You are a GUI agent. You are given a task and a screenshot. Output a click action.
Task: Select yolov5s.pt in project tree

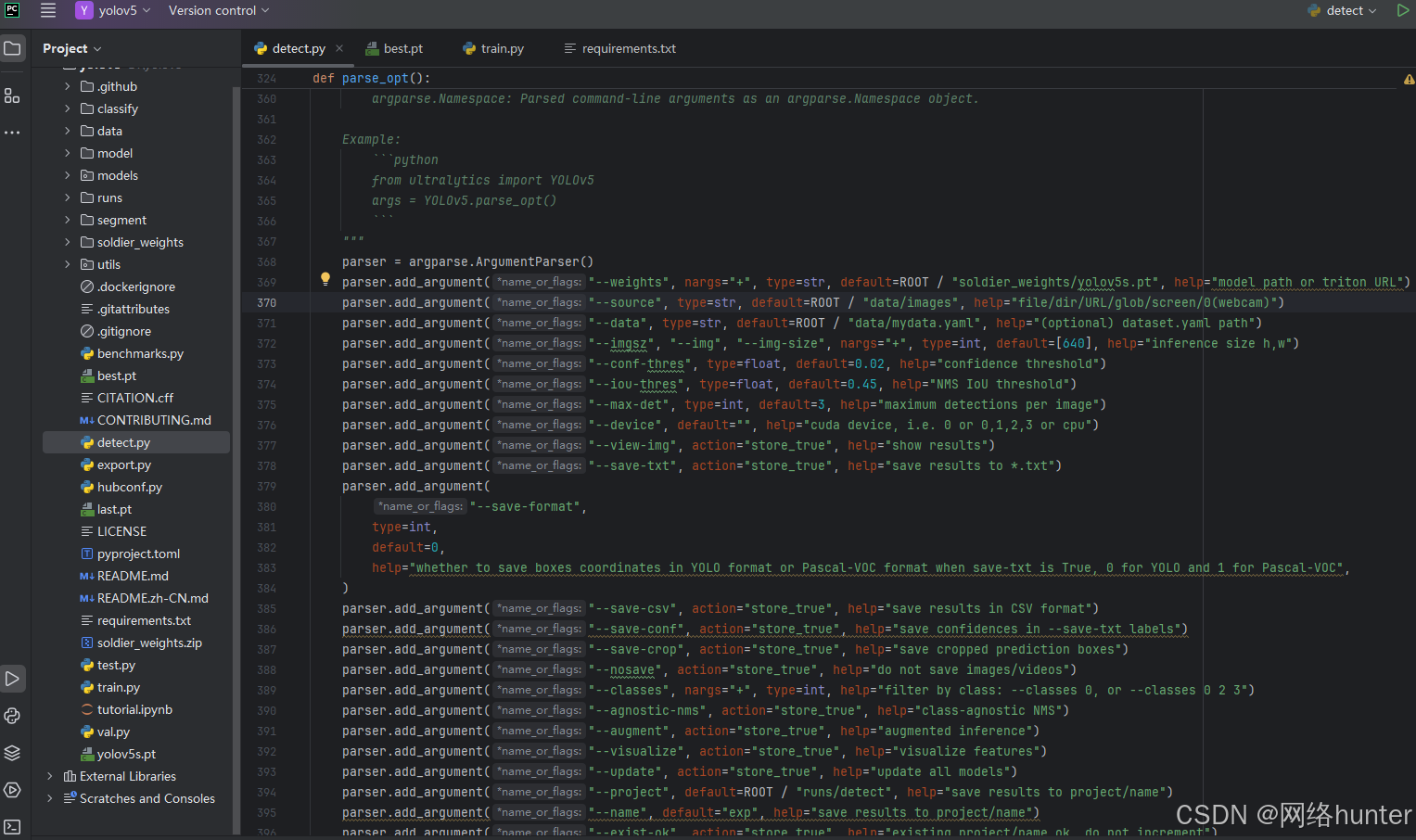118,754
